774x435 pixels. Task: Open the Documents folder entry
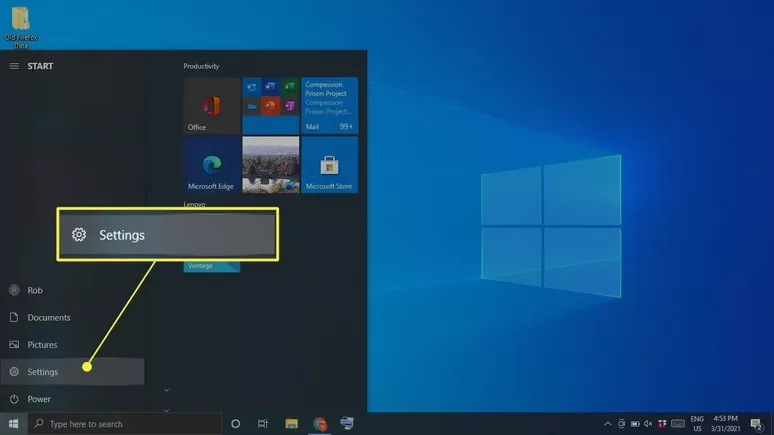72,317
